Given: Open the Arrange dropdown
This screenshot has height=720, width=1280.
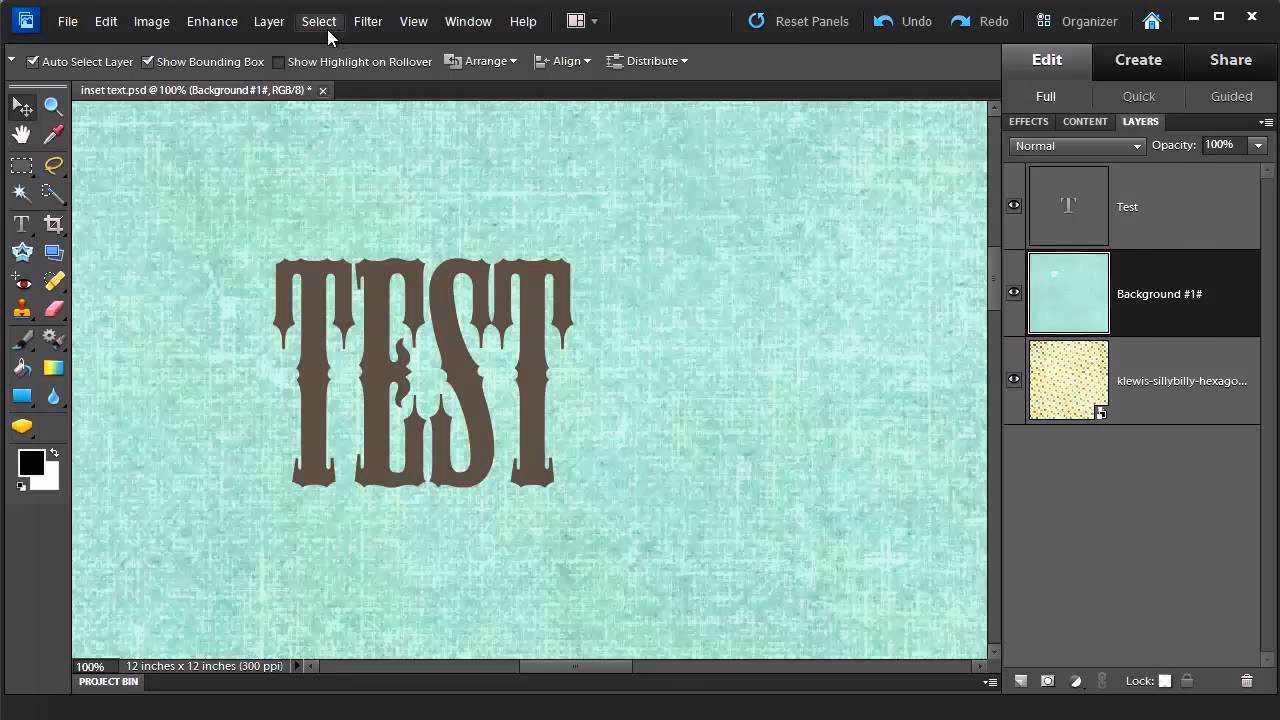Looking at the screenshot, I should point(480,61).
